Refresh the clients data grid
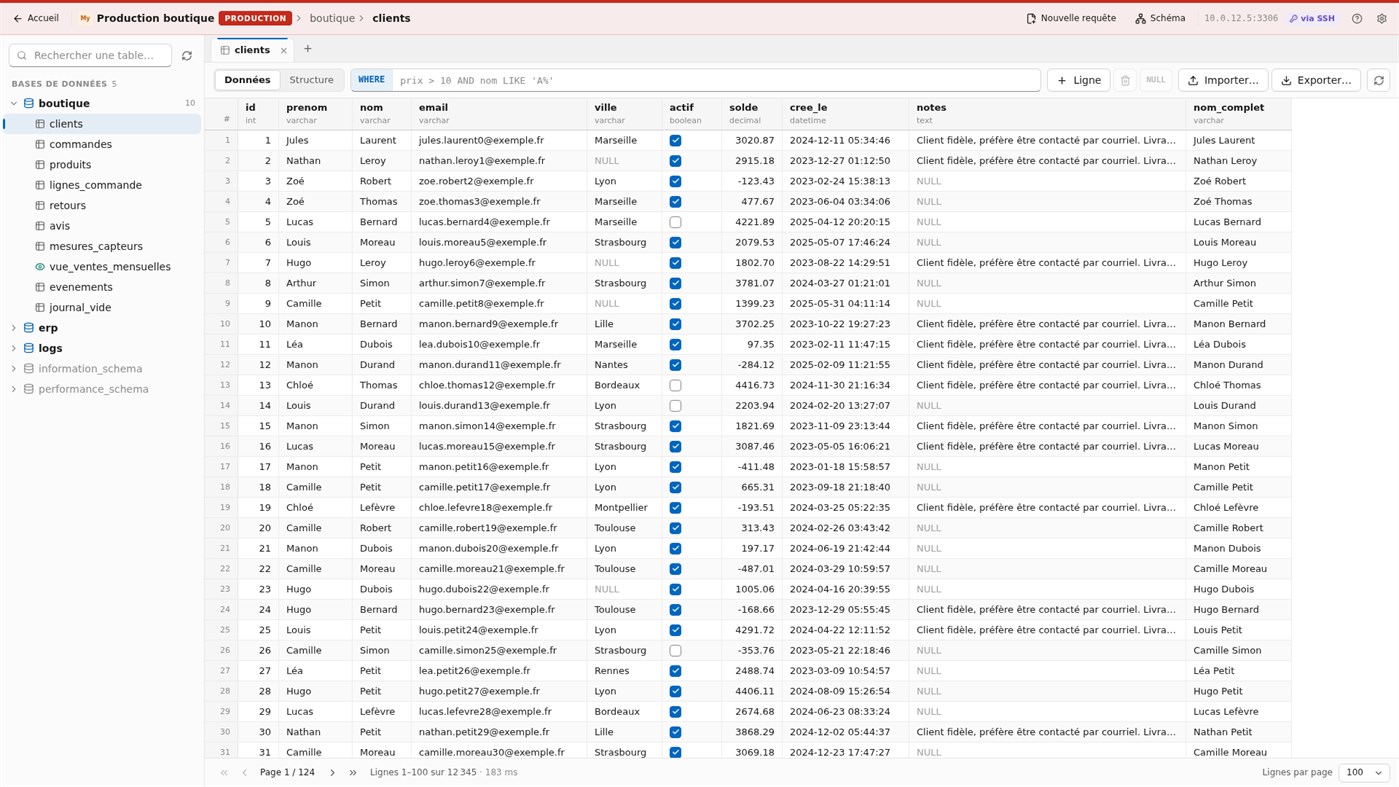 click(1379, 80)
